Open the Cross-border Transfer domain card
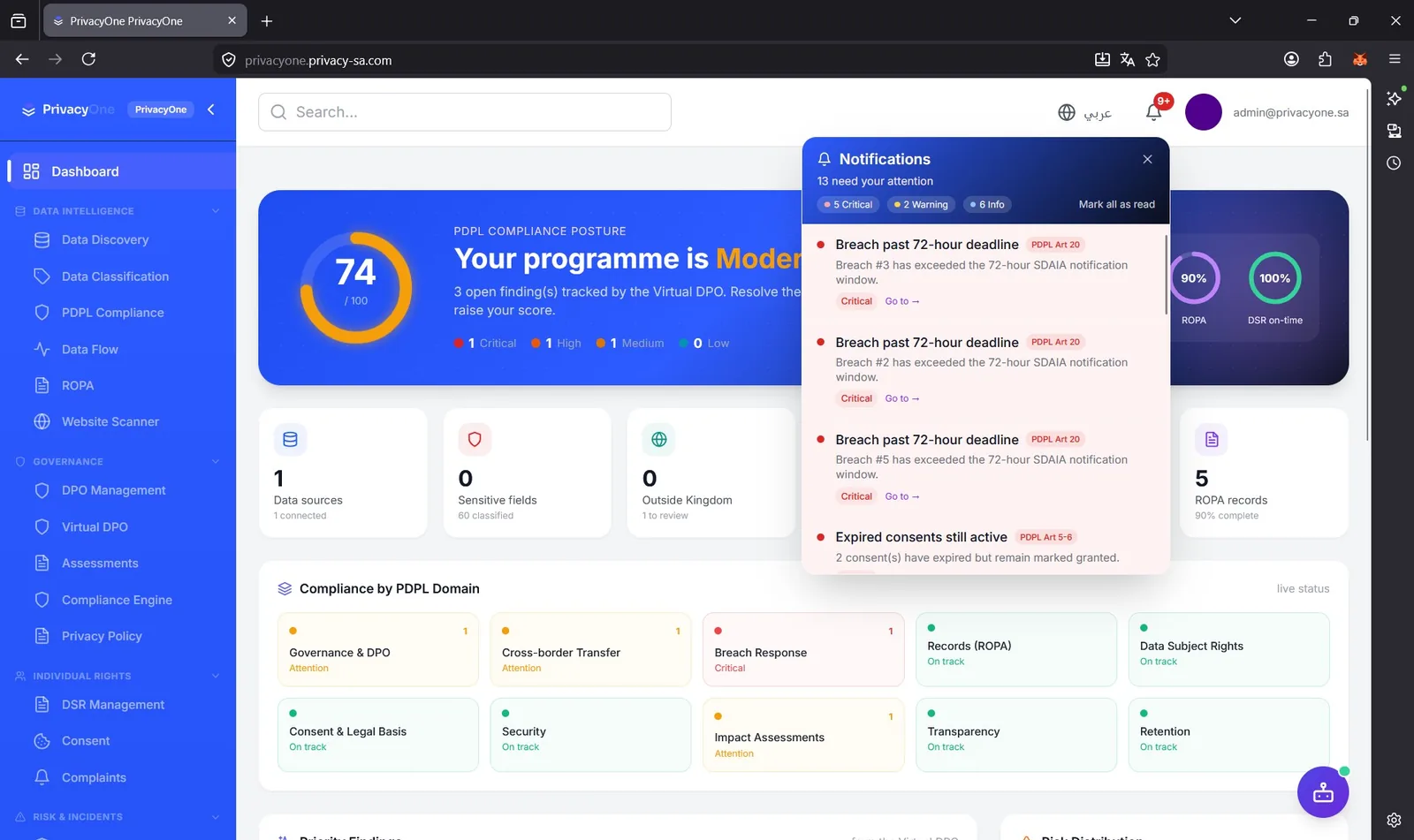Image resolution: width=1414 pixels, height=840 pixels. (x=590, y=649)
